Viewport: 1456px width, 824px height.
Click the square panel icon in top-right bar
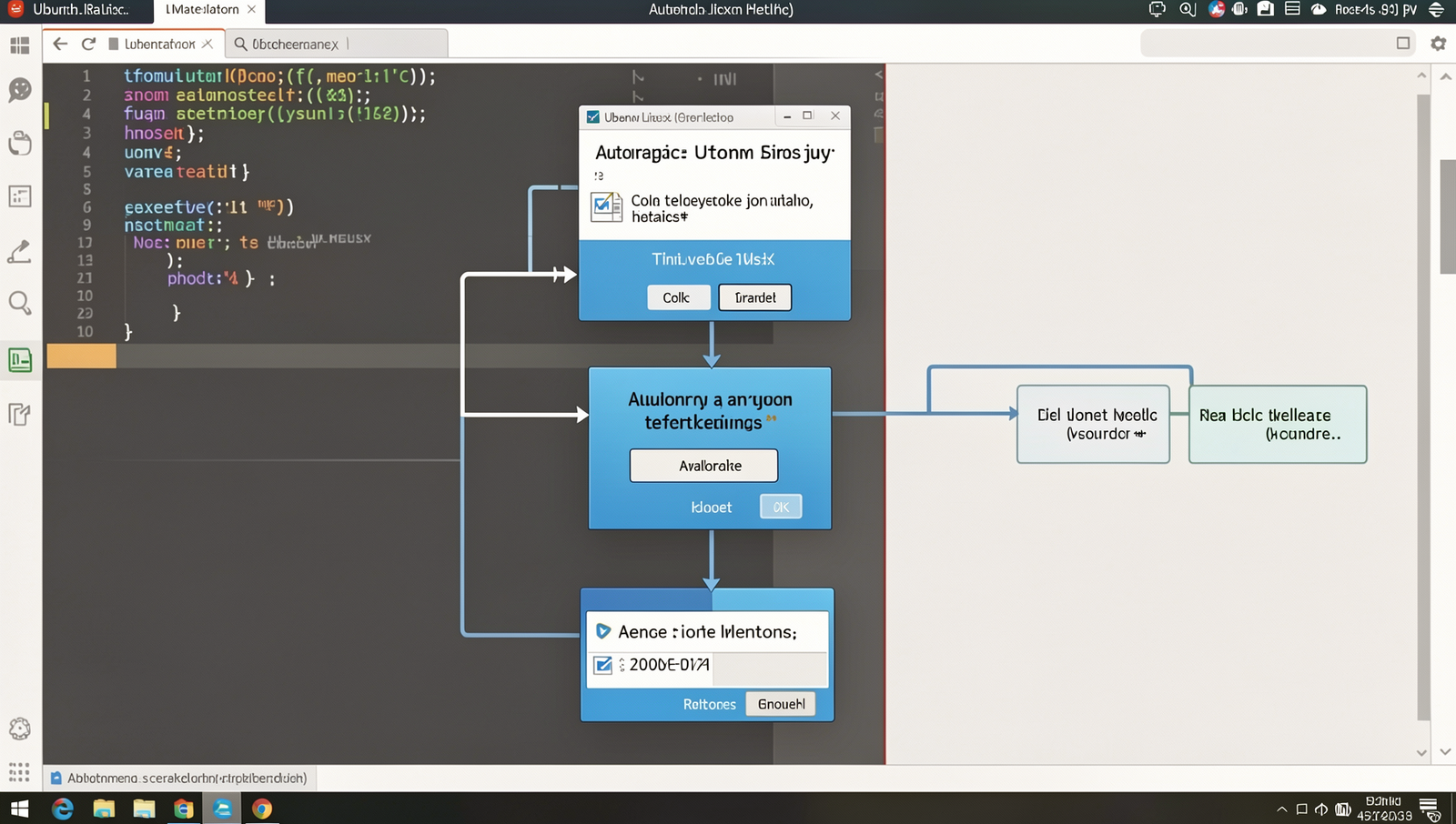[1403, 43]
